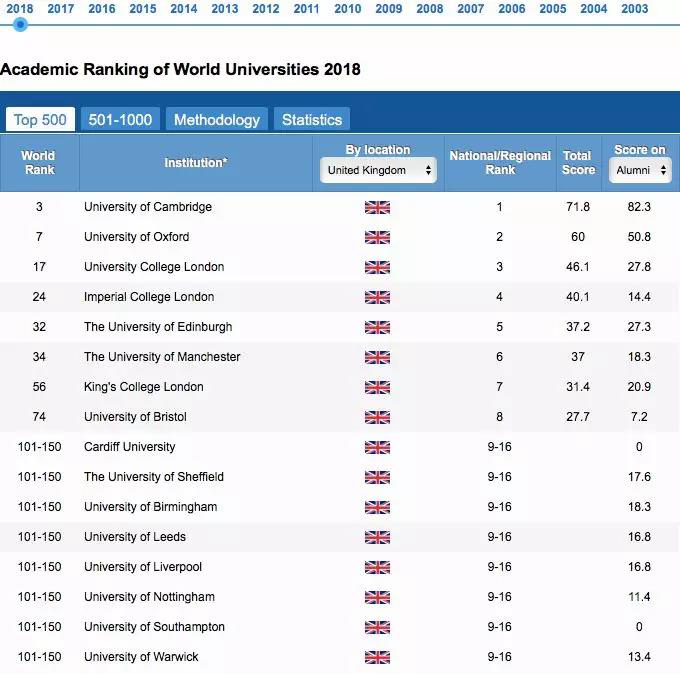Jump to the 2010 ranking year

click(x=348, y=9)
